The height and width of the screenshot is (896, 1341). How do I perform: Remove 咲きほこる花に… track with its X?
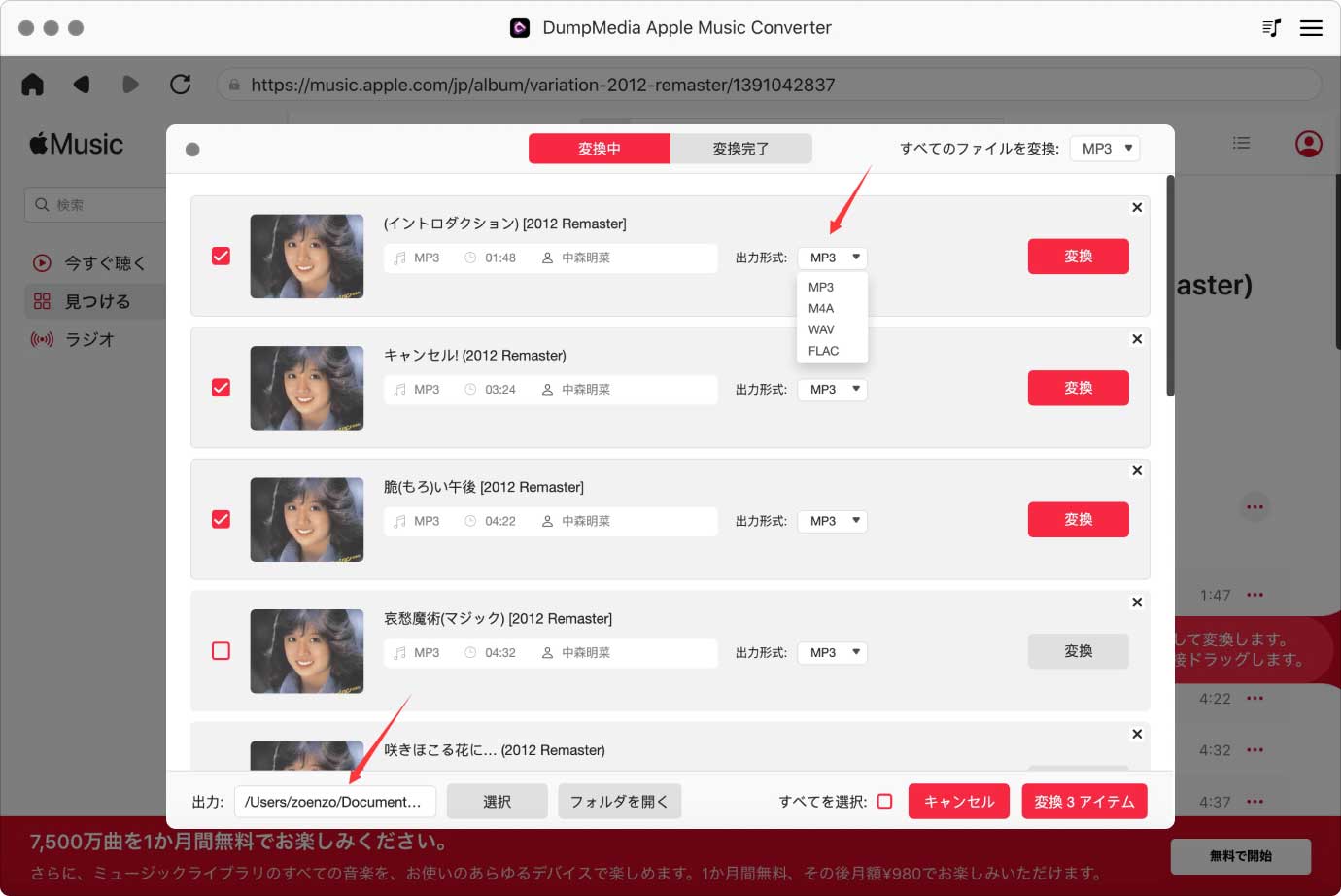tap(1137, 734)
